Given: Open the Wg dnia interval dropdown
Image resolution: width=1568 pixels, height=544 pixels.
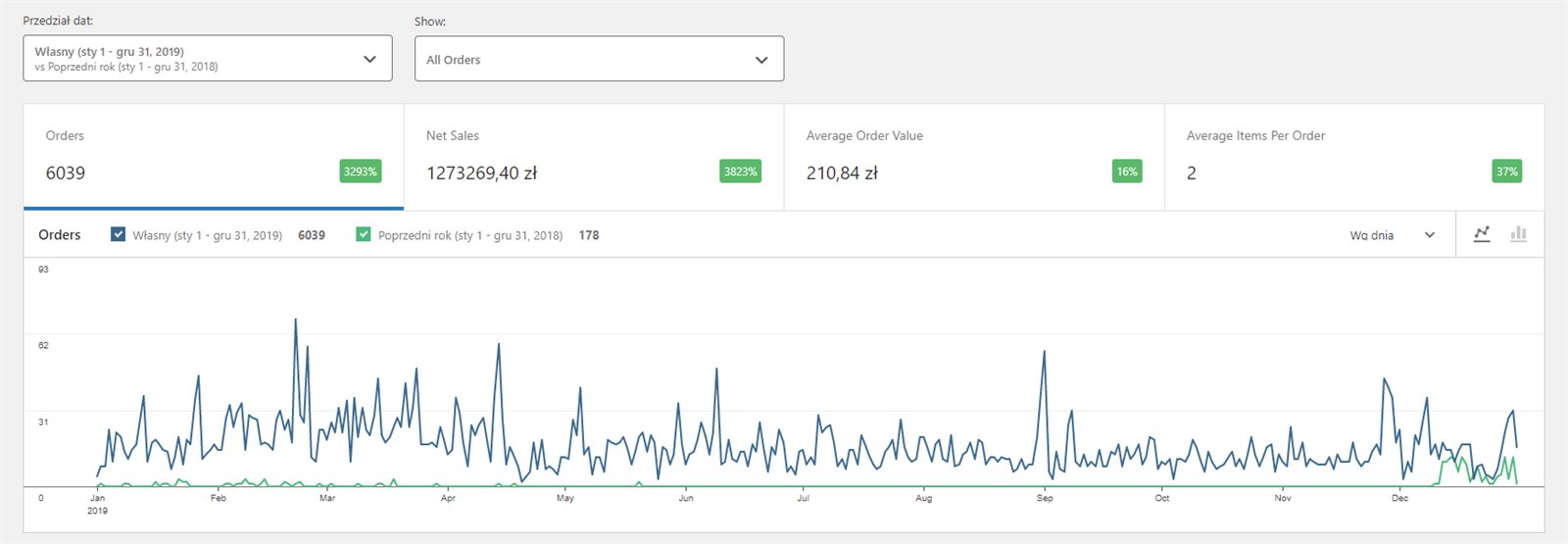Looking at the screenshot, I should click(x=1392, y=235).
